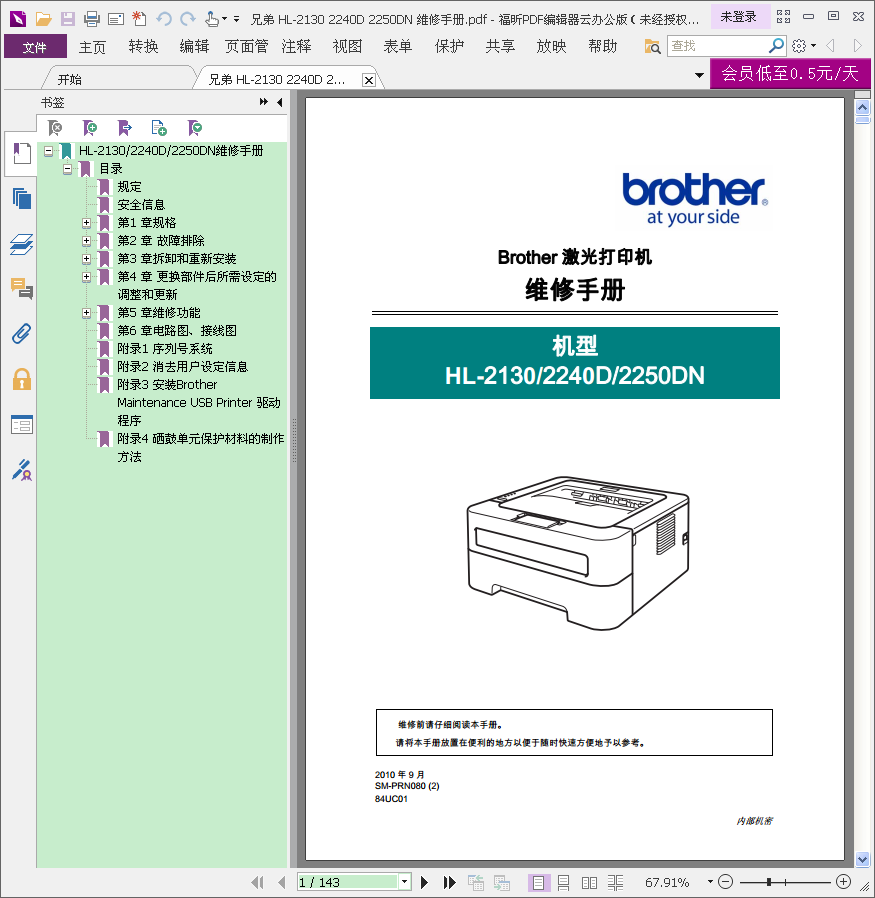Expand the 第1 章规格 bookmark
The image size is (875, 898).
86,223
